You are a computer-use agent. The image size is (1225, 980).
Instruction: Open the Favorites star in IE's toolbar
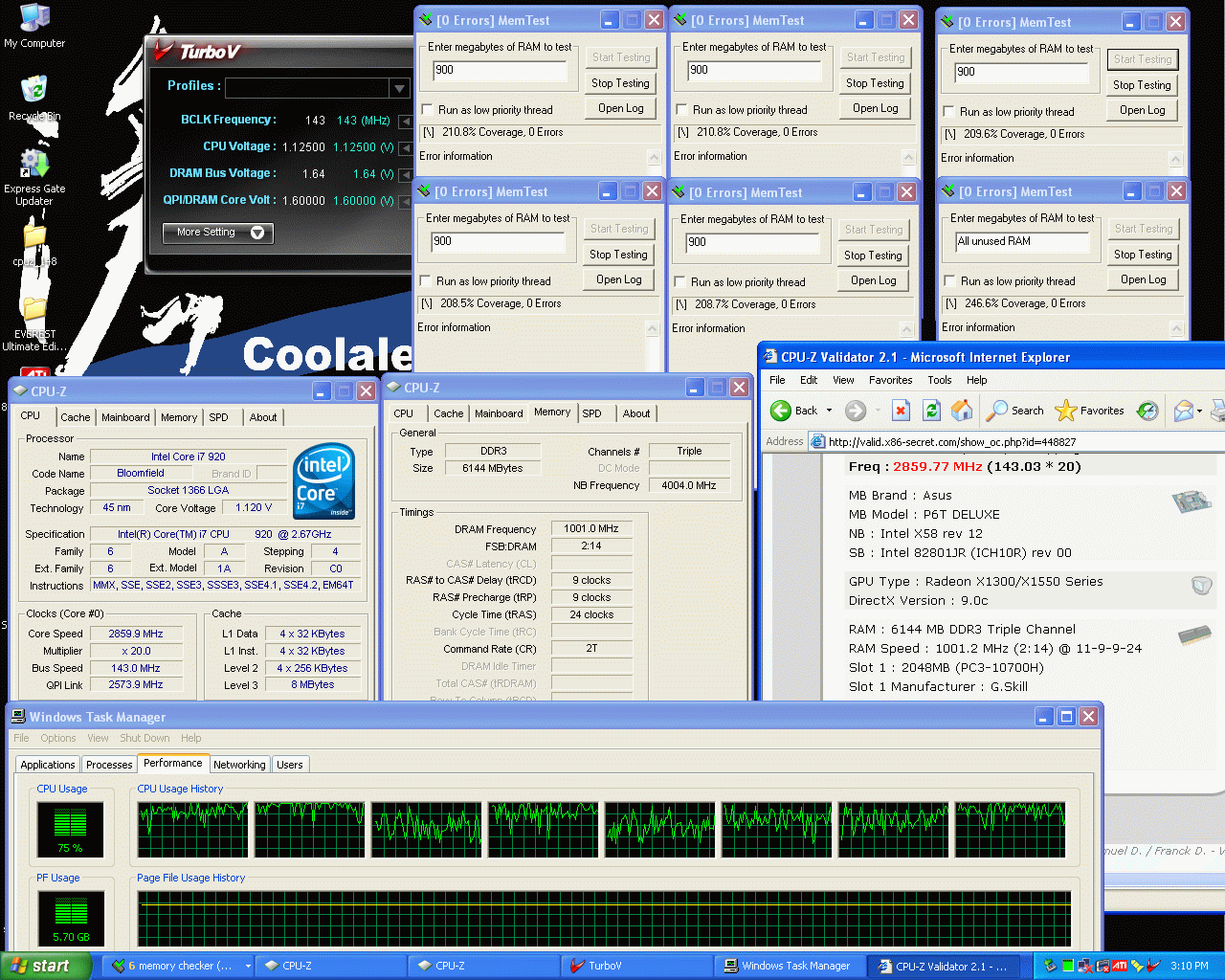click(1089, 411)
